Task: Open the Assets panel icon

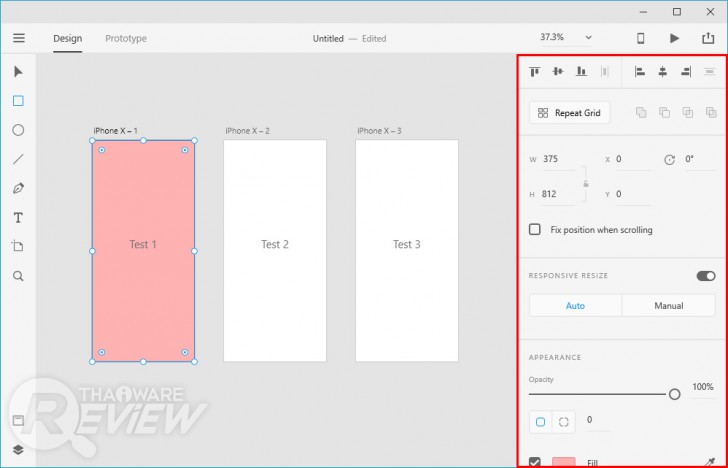Action: click(18, 421)
